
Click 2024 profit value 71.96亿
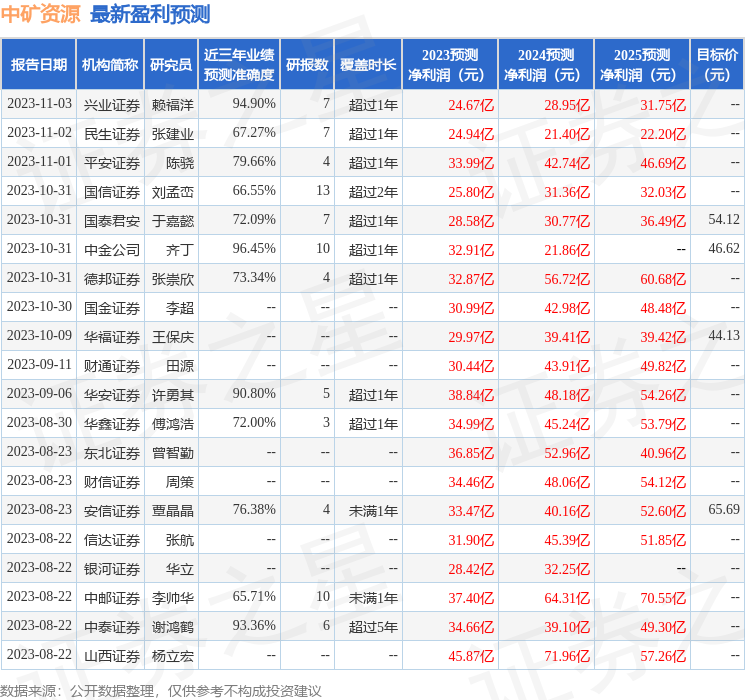567,656
